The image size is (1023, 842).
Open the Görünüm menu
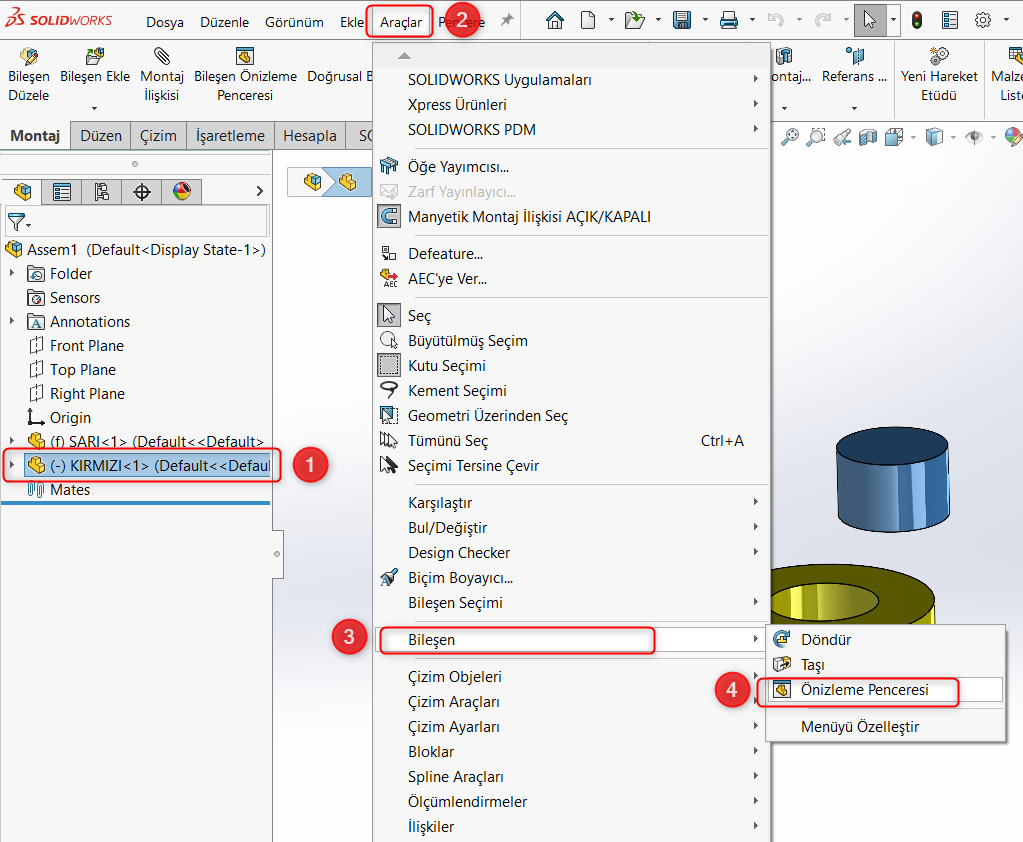point(294,22)
